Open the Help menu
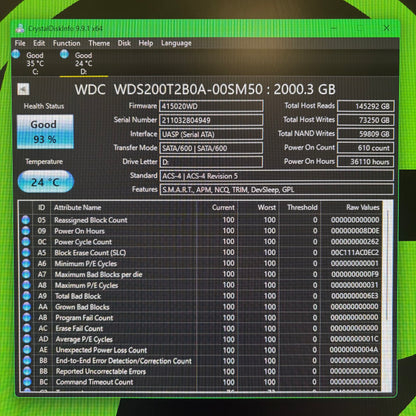Viewport: 416px width, 416px height. [x=146, y=43]
